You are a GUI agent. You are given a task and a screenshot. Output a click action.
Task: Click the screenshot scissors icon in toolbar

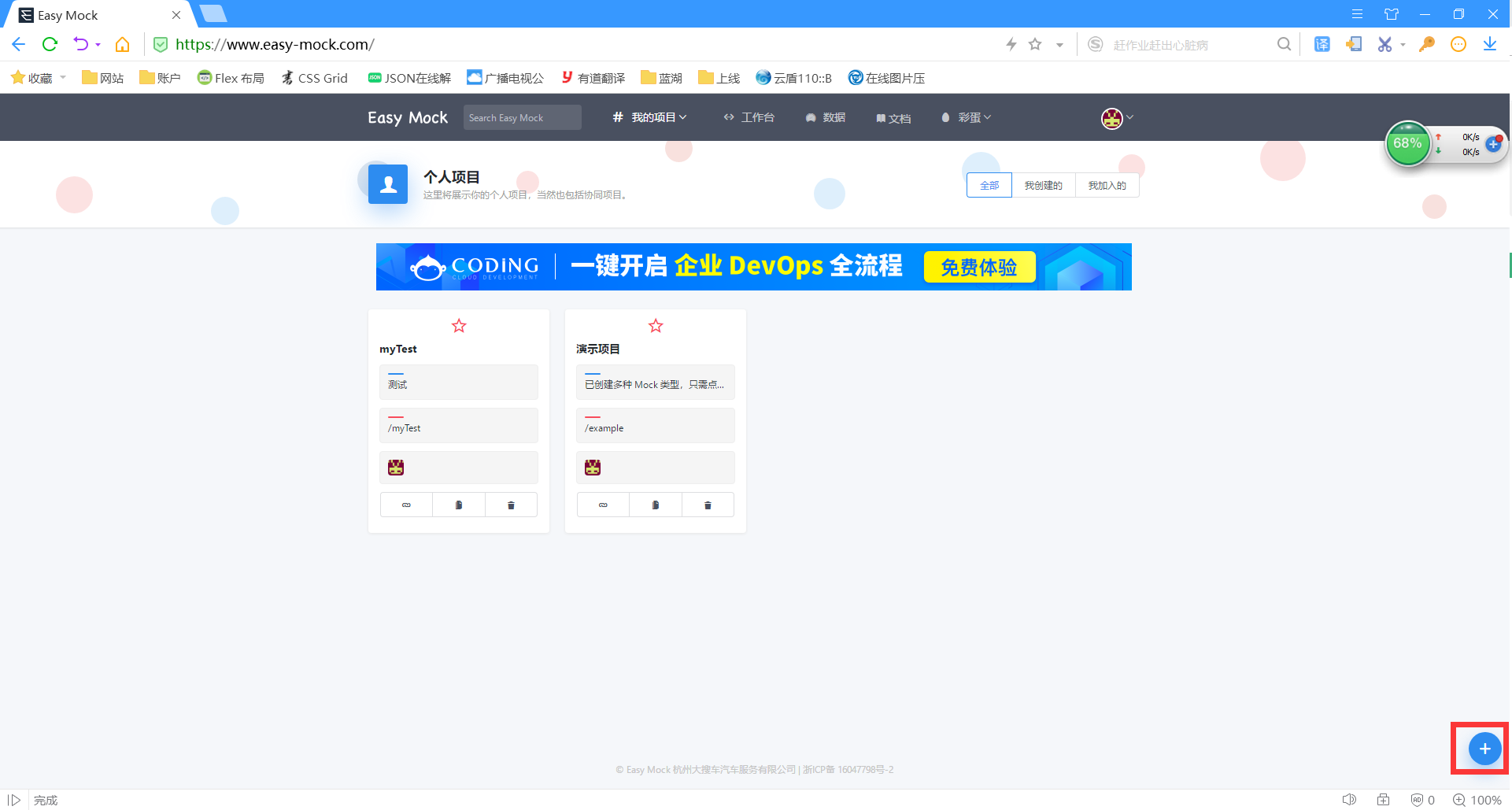pyautogui.click(x=1385, y=44)
